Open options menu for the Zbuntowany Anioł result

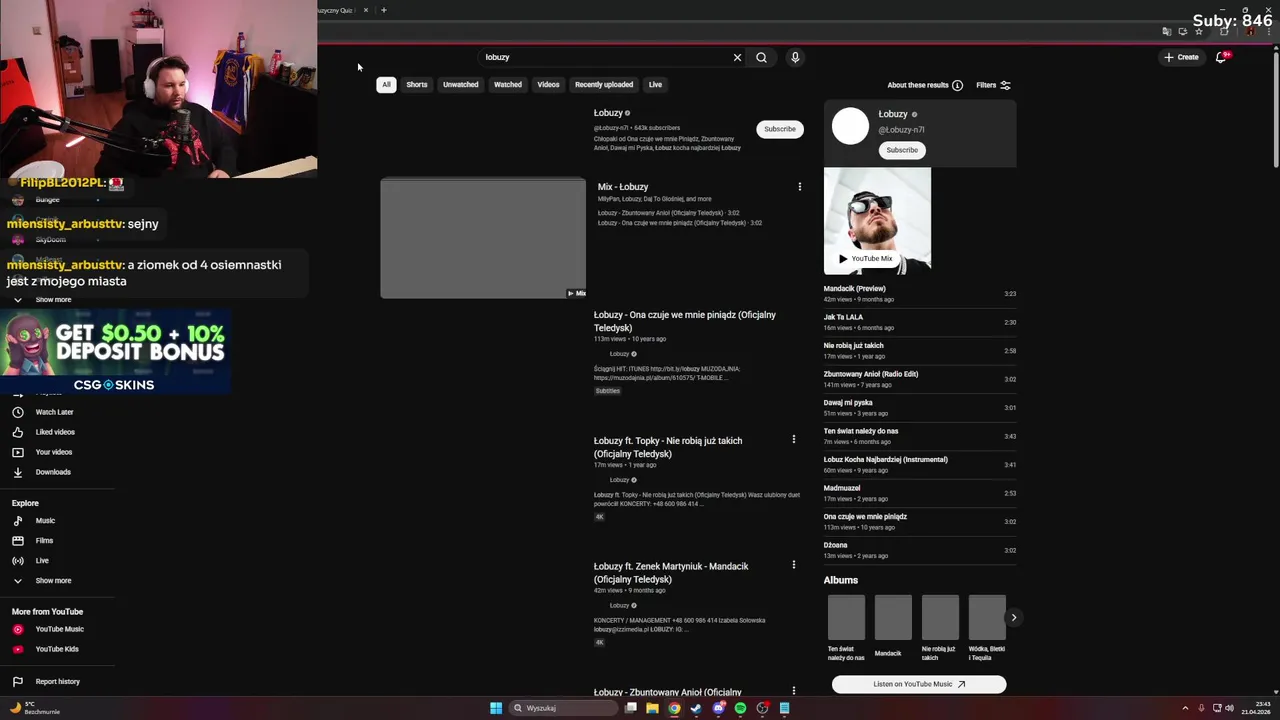pos(794,690)
